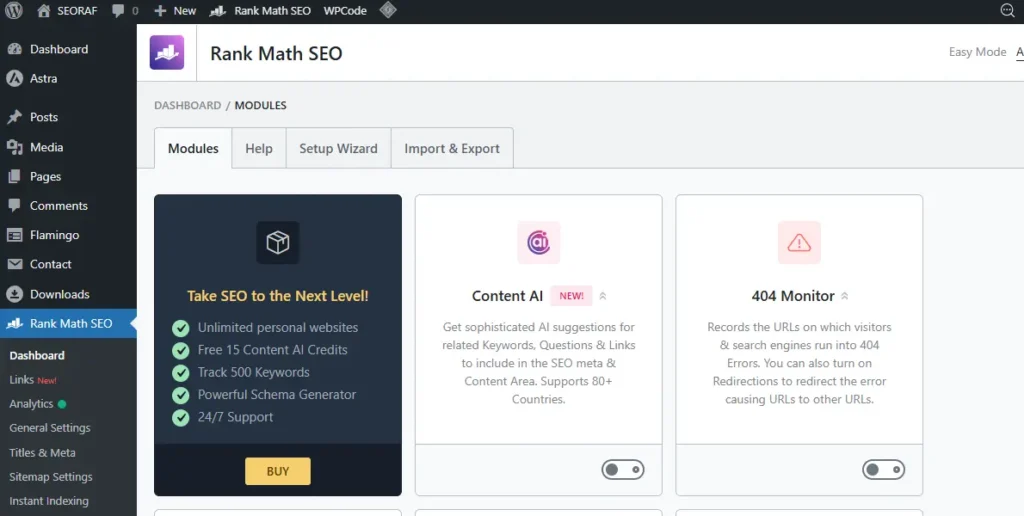Open the Import & Export tab

pos(452,148)
